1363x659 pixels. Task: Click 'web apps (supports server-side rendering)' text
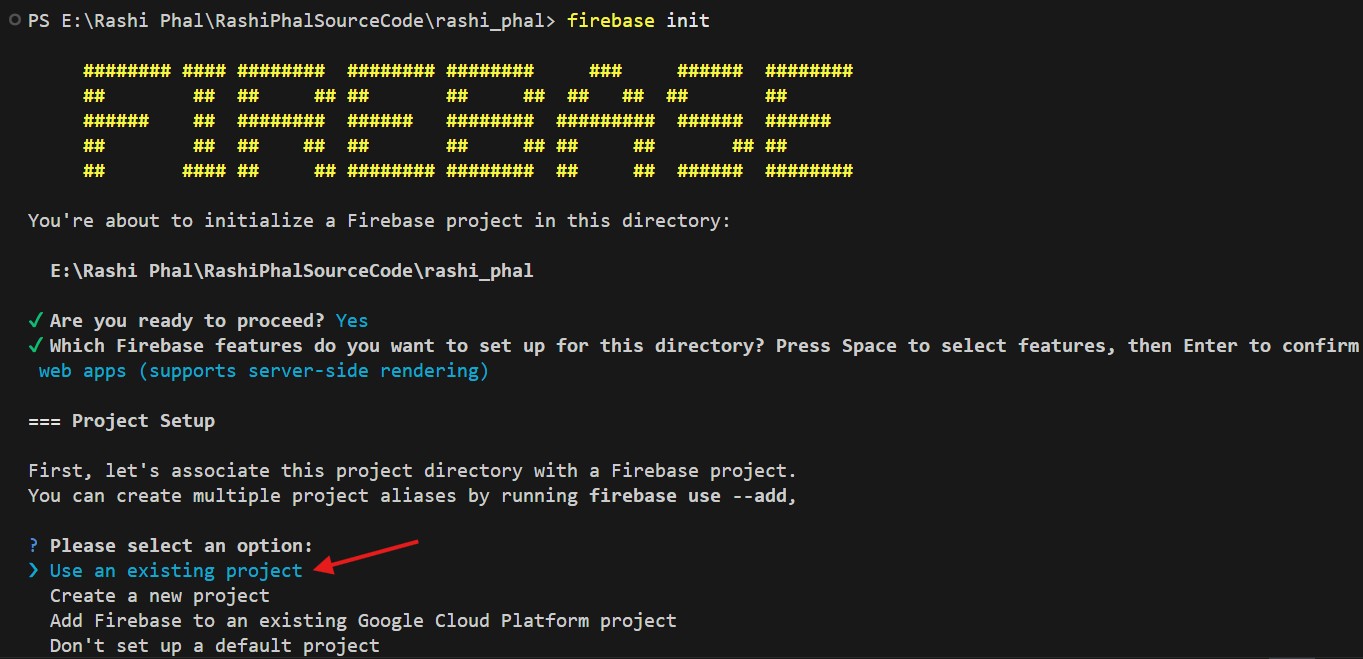point(264,372)
